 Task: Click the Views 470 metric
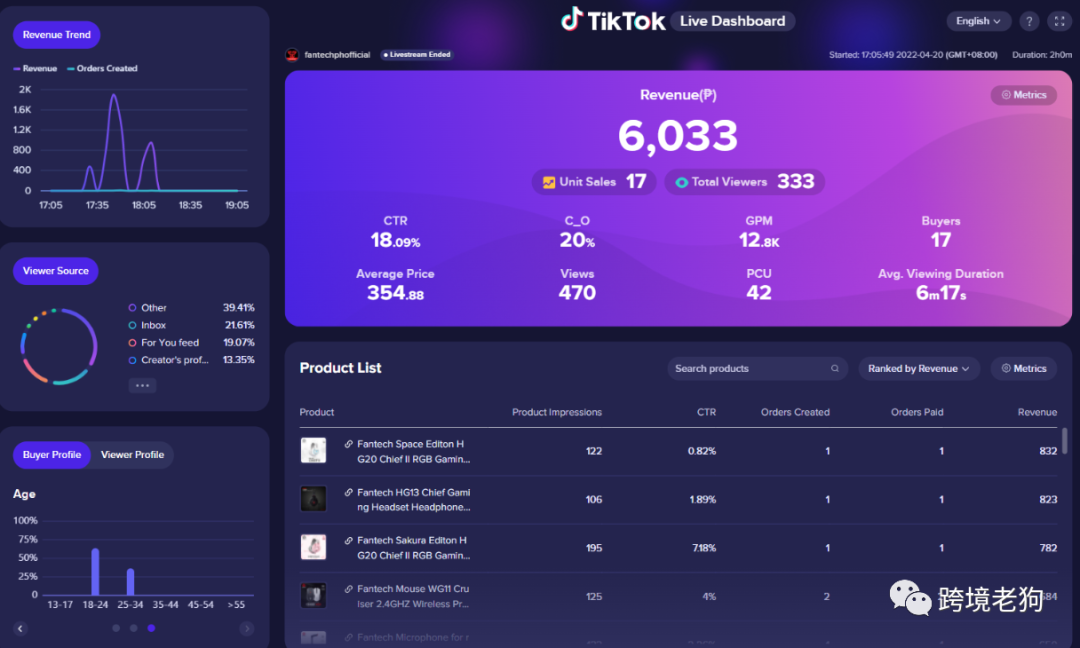click(x=577, y=284)
